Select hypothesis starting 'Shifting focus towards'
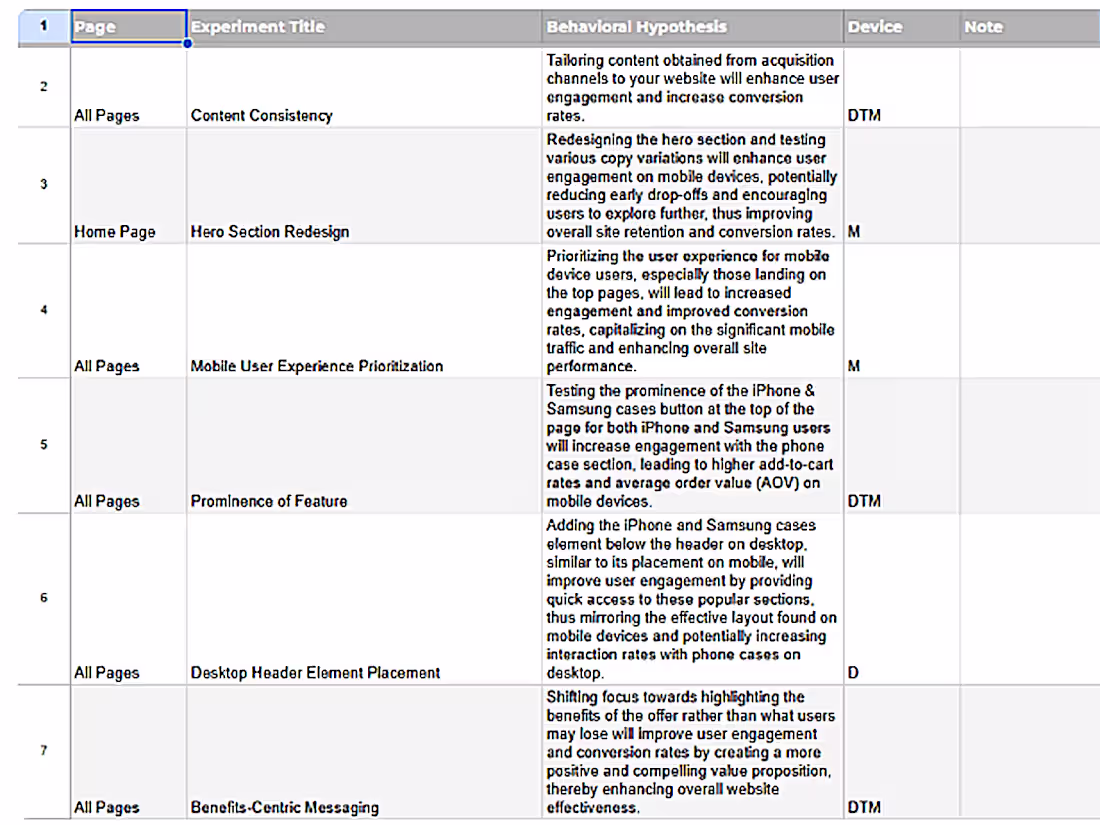The width and height of the screenshot is (1100, 825). click(692, 751)
